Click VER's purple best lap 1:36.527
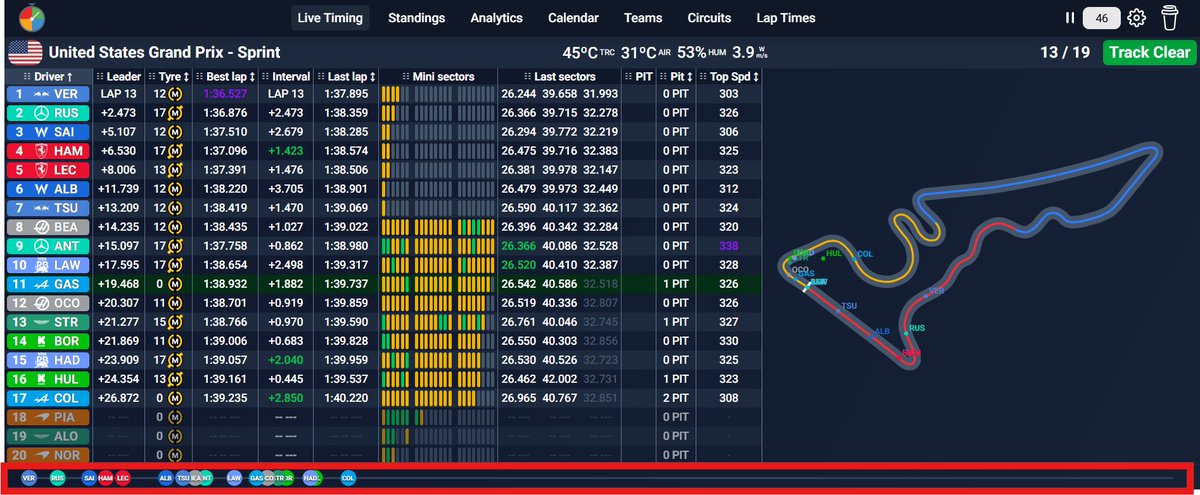Image resolution: width=1200 pixels, height=495 pixels. click(x=226, y=93)
